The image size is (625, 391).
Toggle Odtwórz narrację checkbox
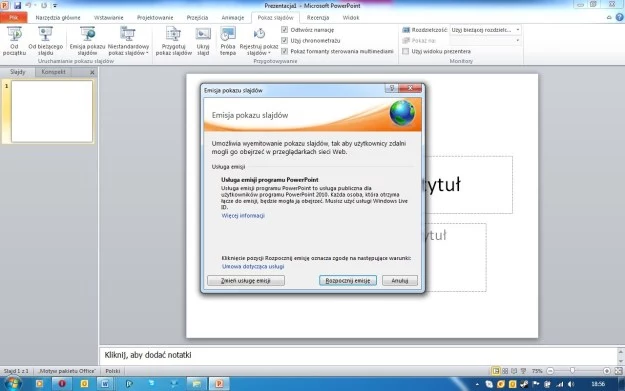pos(284,30)
